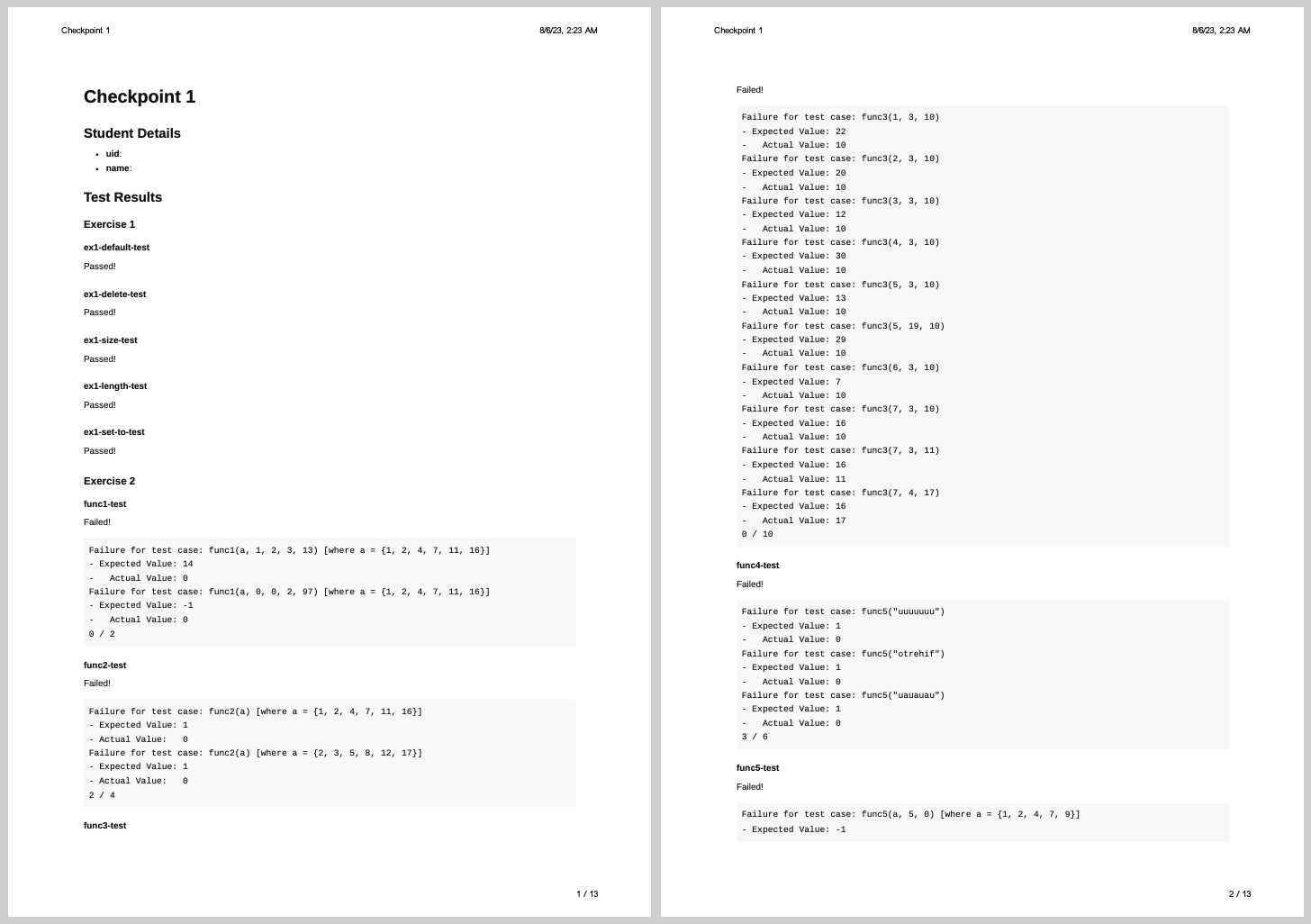The width and height of the screenshot is (1311, 924).
Task: Click the 0 / 10 score line
Action: [756, 534]
